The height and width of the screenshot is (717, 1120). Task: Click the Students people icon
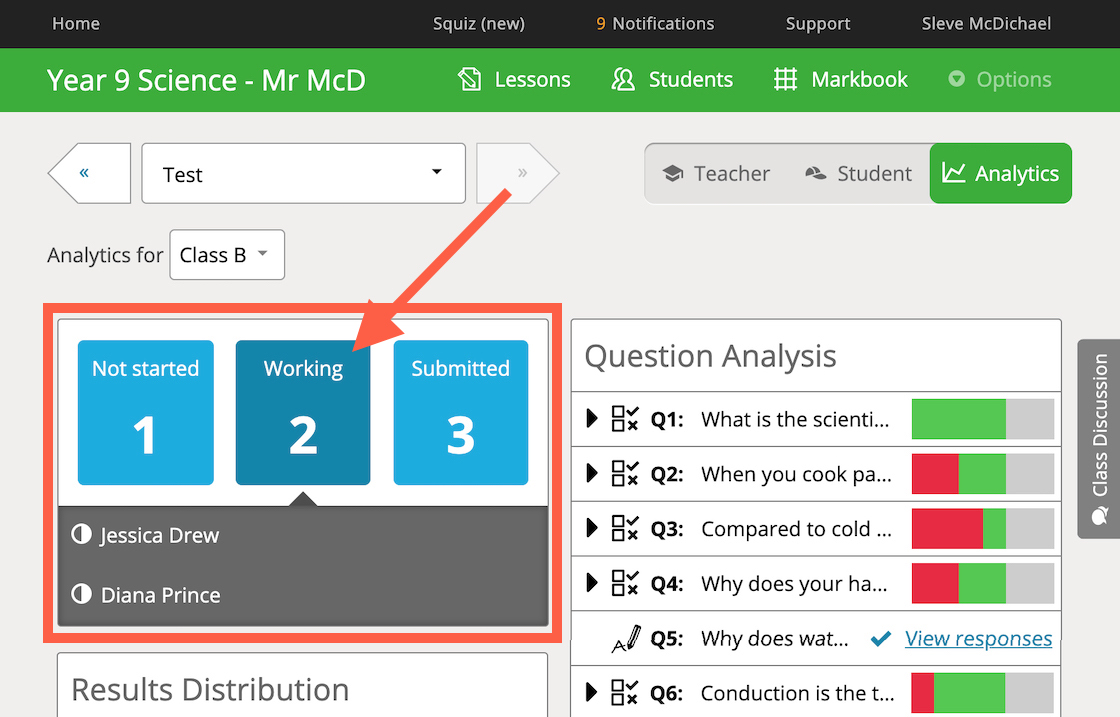[x=623, y=79]
